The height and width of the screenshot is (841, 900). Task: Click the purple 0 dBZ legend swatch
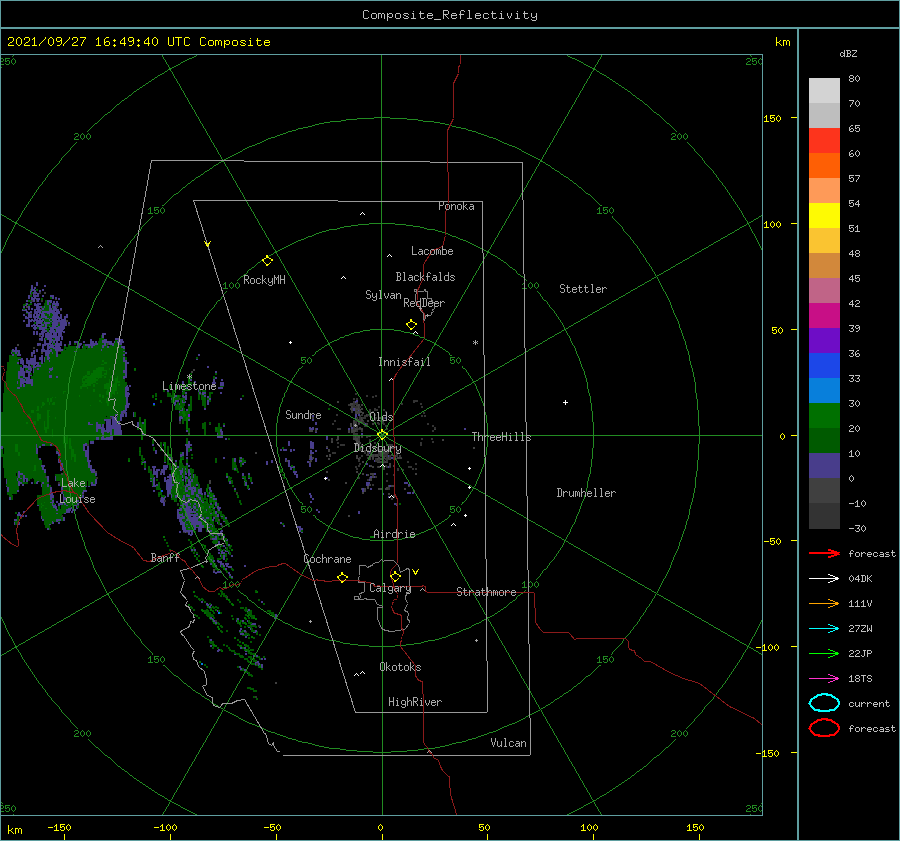[824, 465]
